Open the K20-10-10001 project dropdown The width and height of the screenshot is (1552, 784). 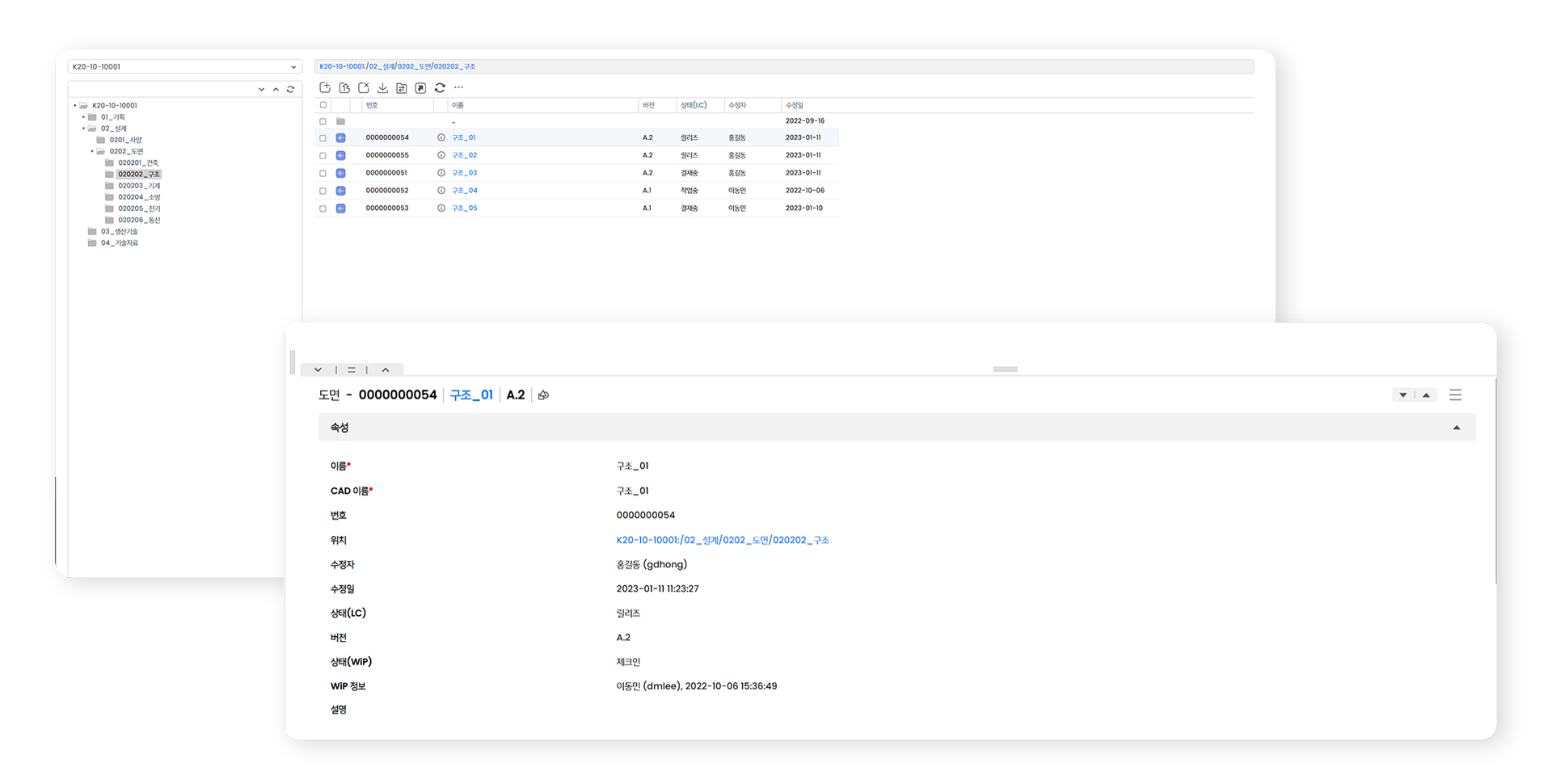(185, 66)
